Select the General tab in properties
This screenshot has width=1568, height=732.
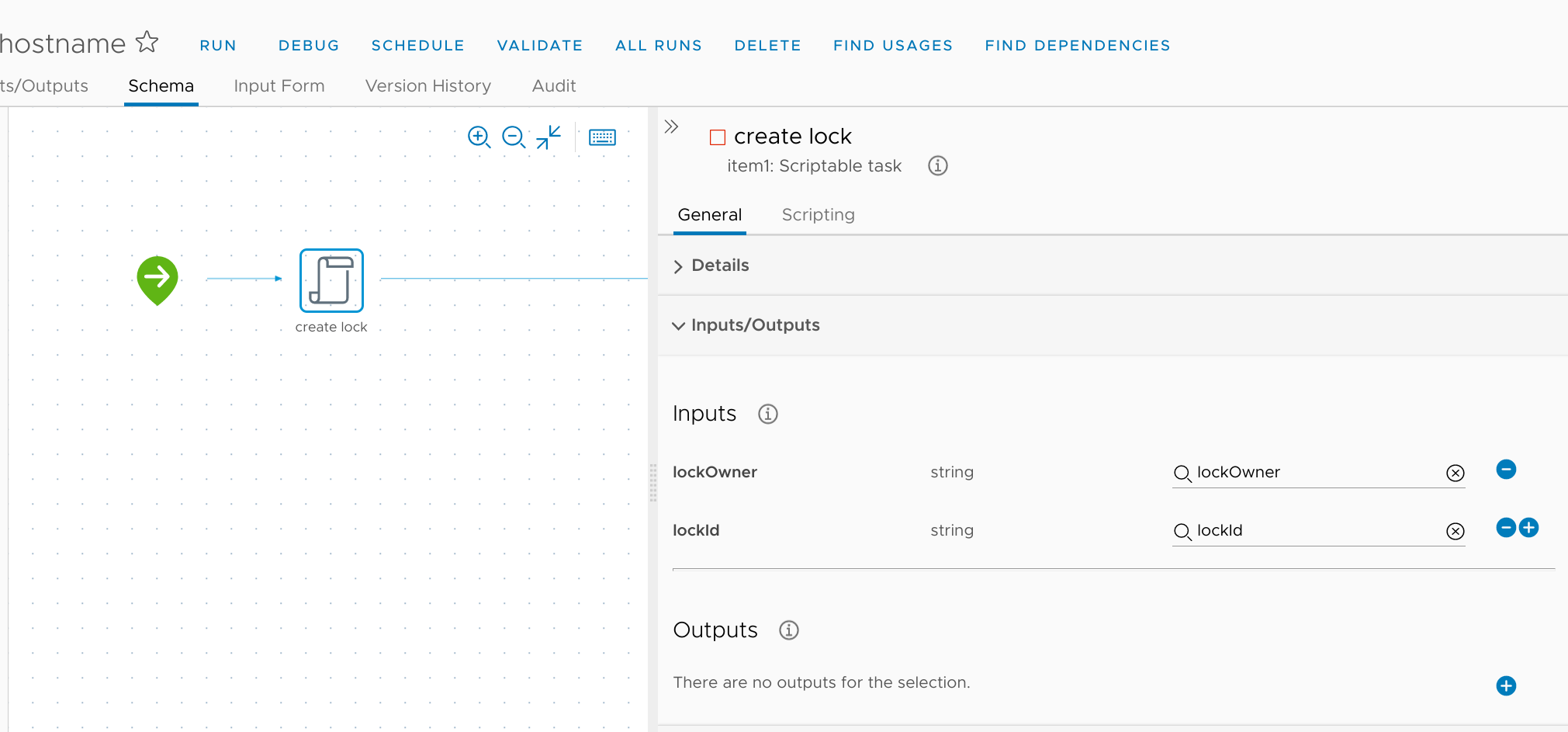pos(710,215)
